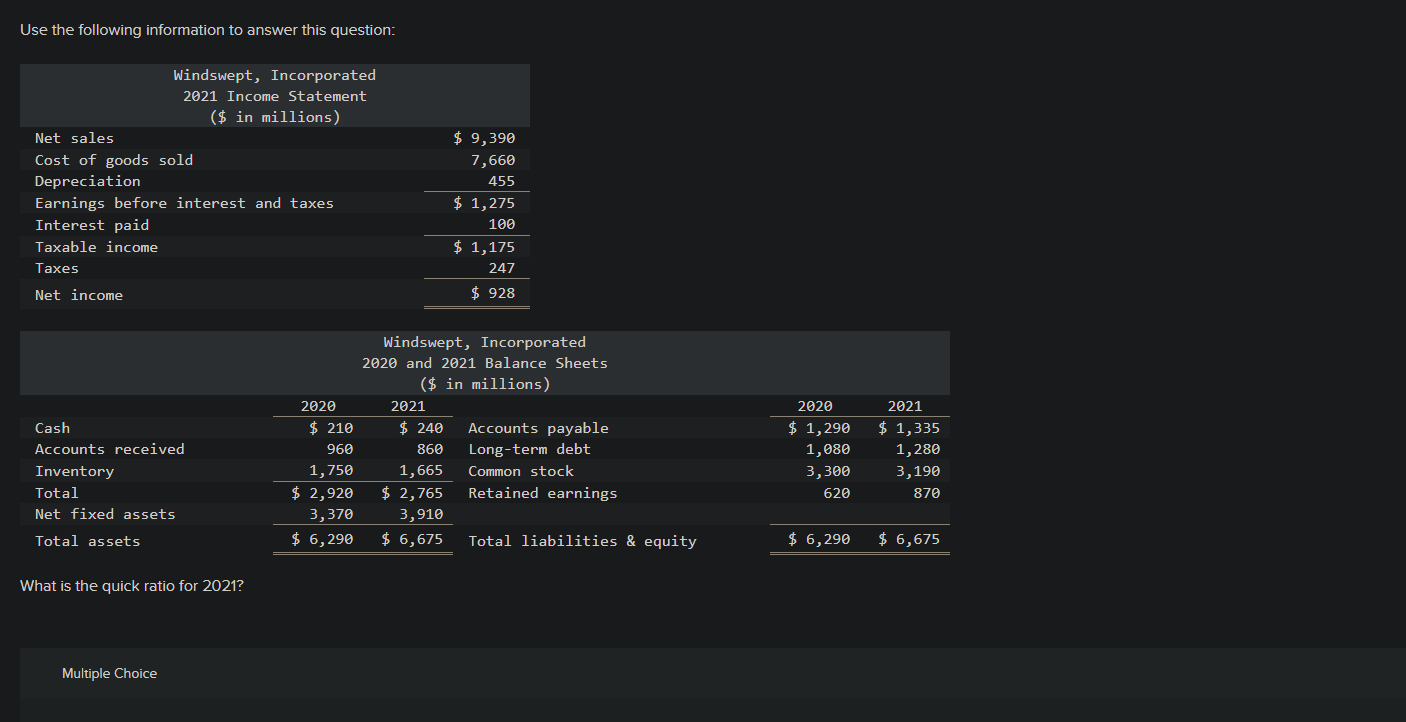
Task: Click 'Total liabilities & equity' label
Action: pos(582,541)
